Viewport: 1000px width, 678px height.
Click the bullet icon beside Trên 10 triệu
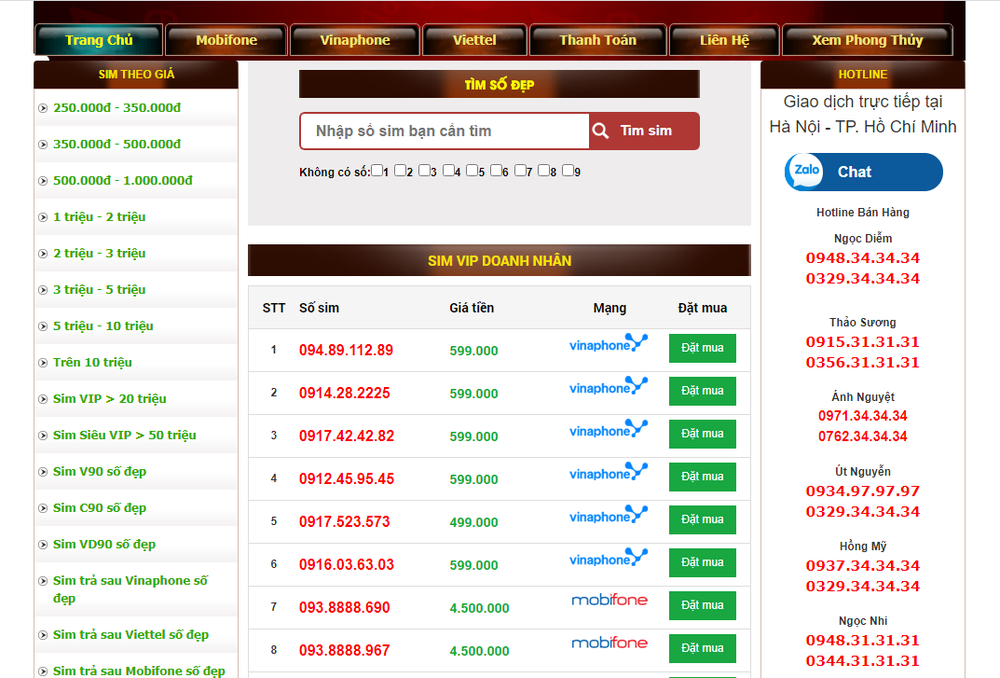[x=43, y=362]
